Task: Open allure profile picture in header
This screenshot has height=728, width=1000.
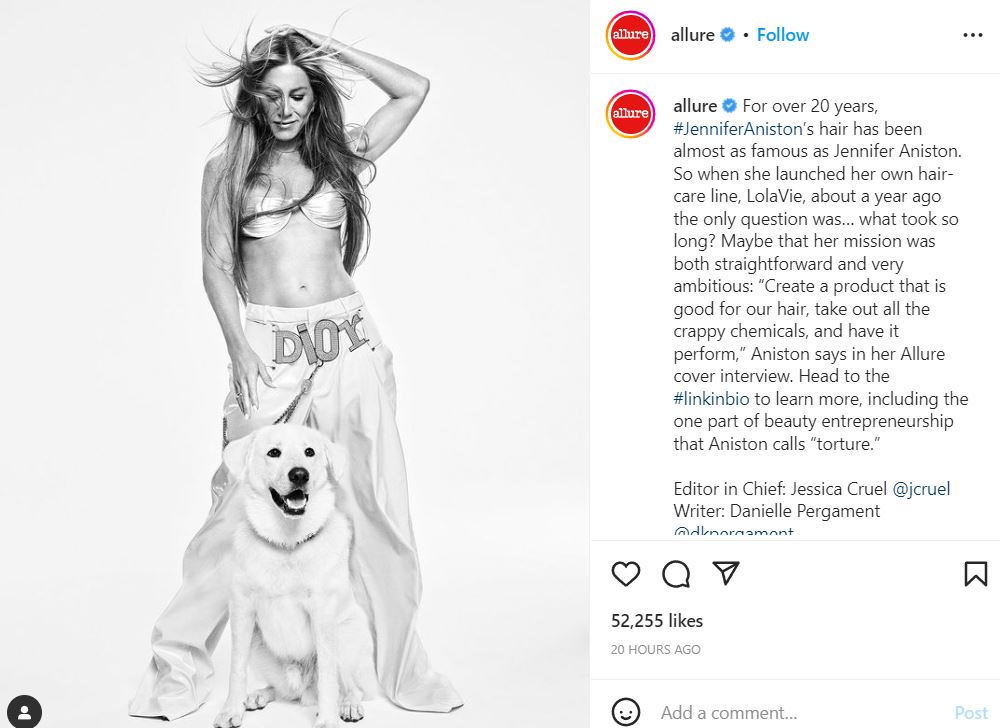Action: pos(630,34)
